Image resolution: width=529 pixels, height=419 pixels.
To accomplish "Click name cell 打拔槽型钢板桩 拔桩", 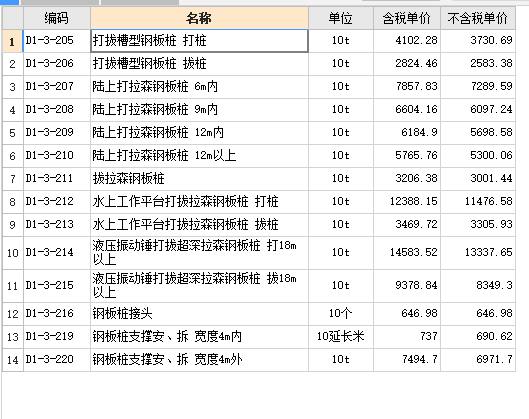I will click(x=199, y=64).
